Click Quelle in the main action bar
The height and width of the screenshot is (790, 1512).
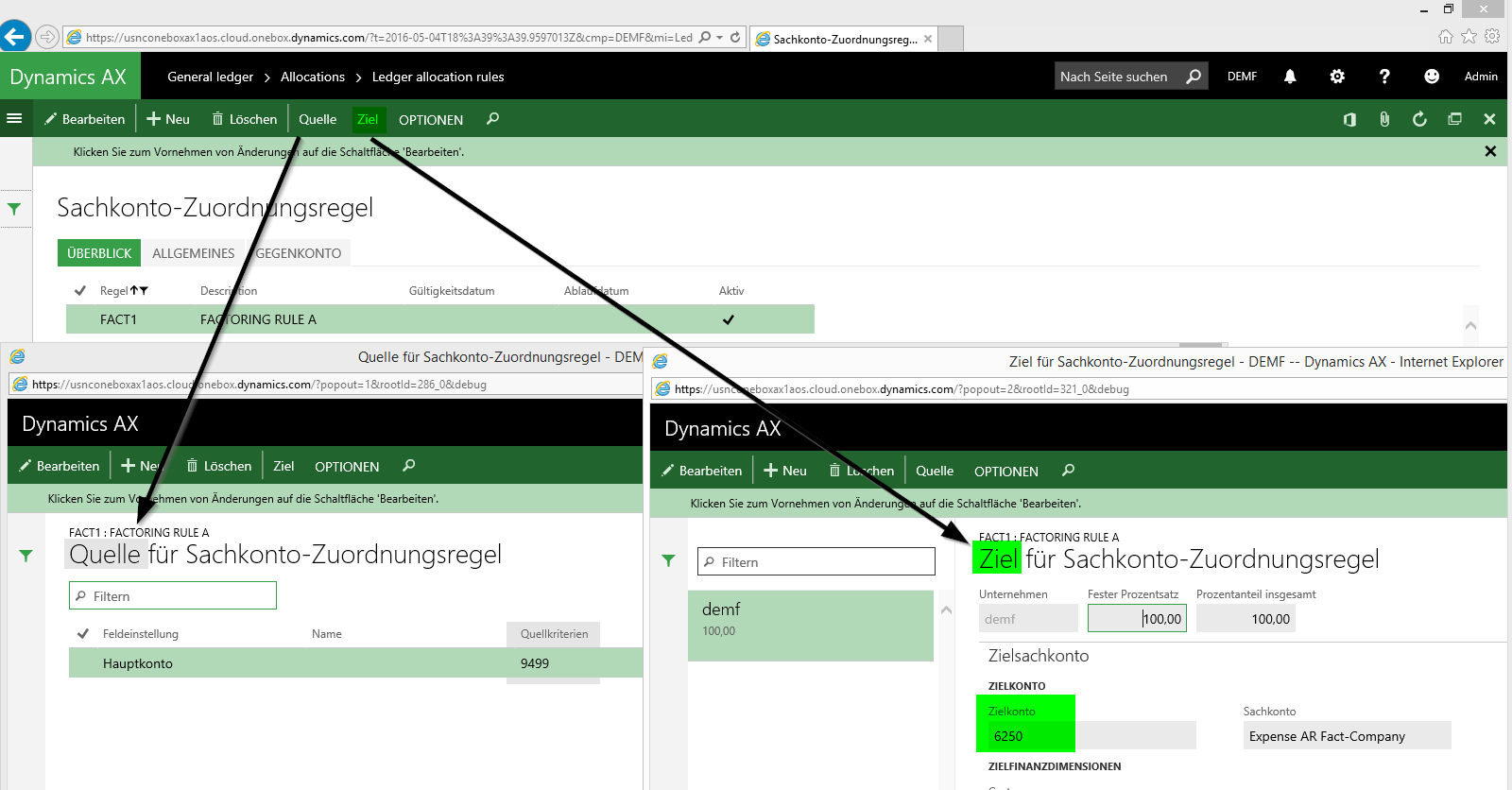point(318,119)
